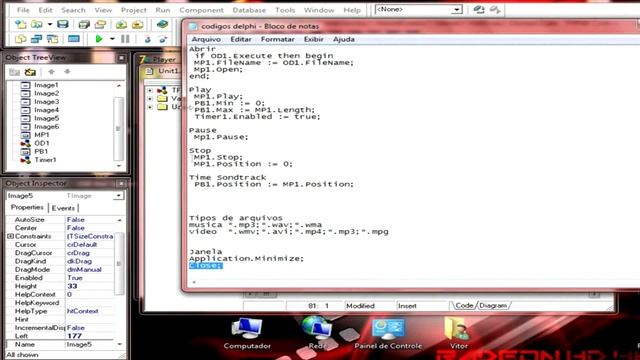Open Help contents book icon
Screen dimensions: 640x360
click(x=162, y=24)
